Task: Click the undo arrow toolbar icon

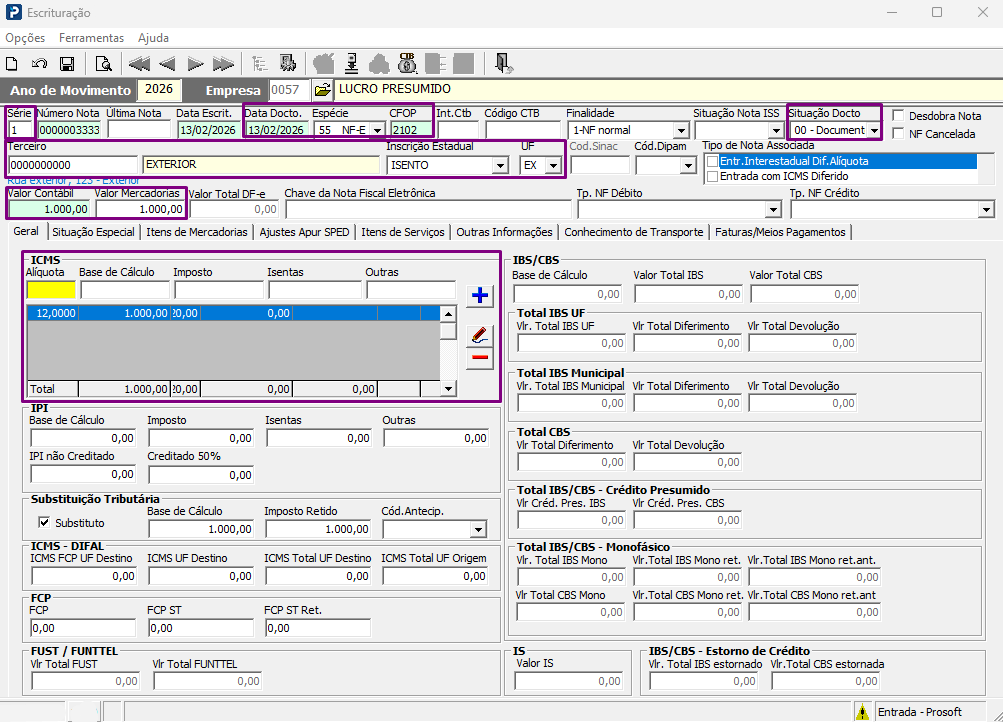Action: tap(40, 64)
